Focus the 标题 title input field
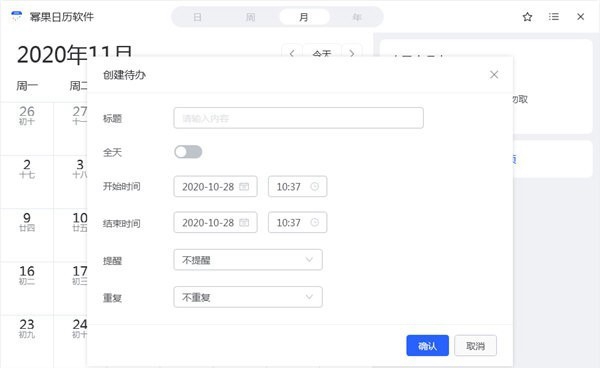 298,118
